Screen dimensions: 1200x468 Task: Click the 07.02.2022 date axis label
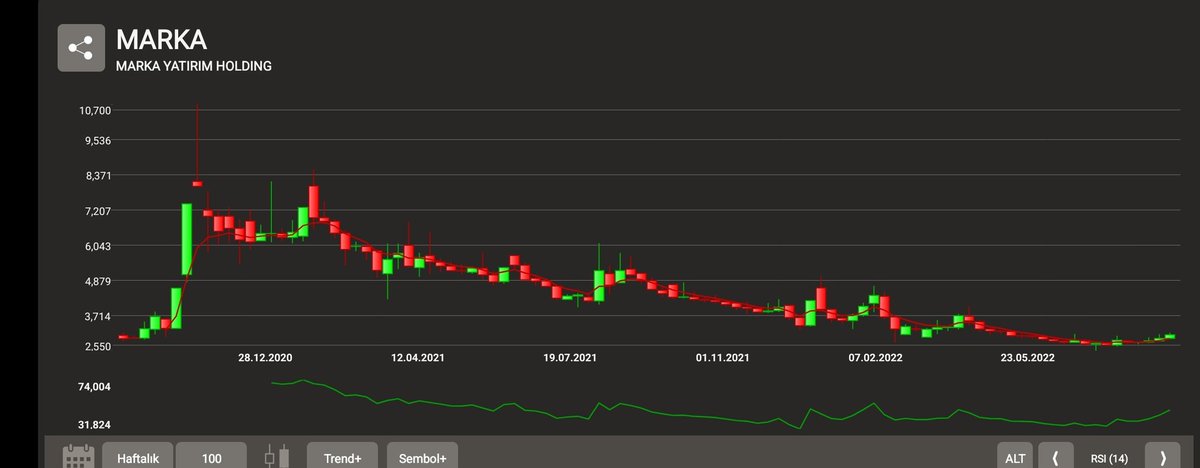coord(876,357)
